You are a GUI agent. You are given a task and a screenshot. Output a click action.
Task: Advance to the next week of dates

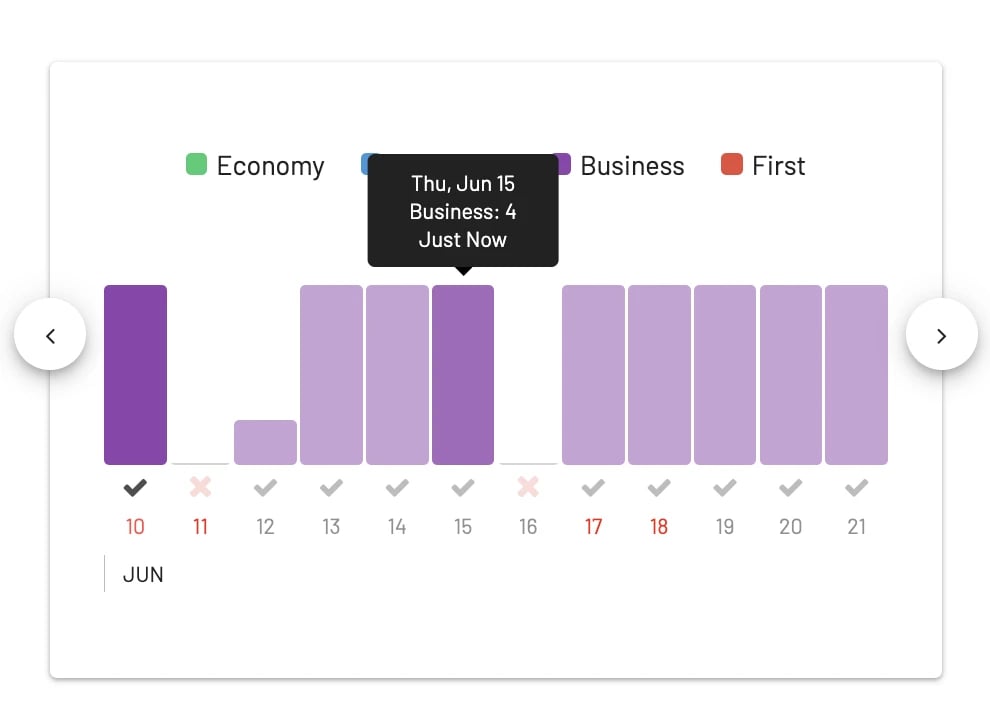pos(941,335)
